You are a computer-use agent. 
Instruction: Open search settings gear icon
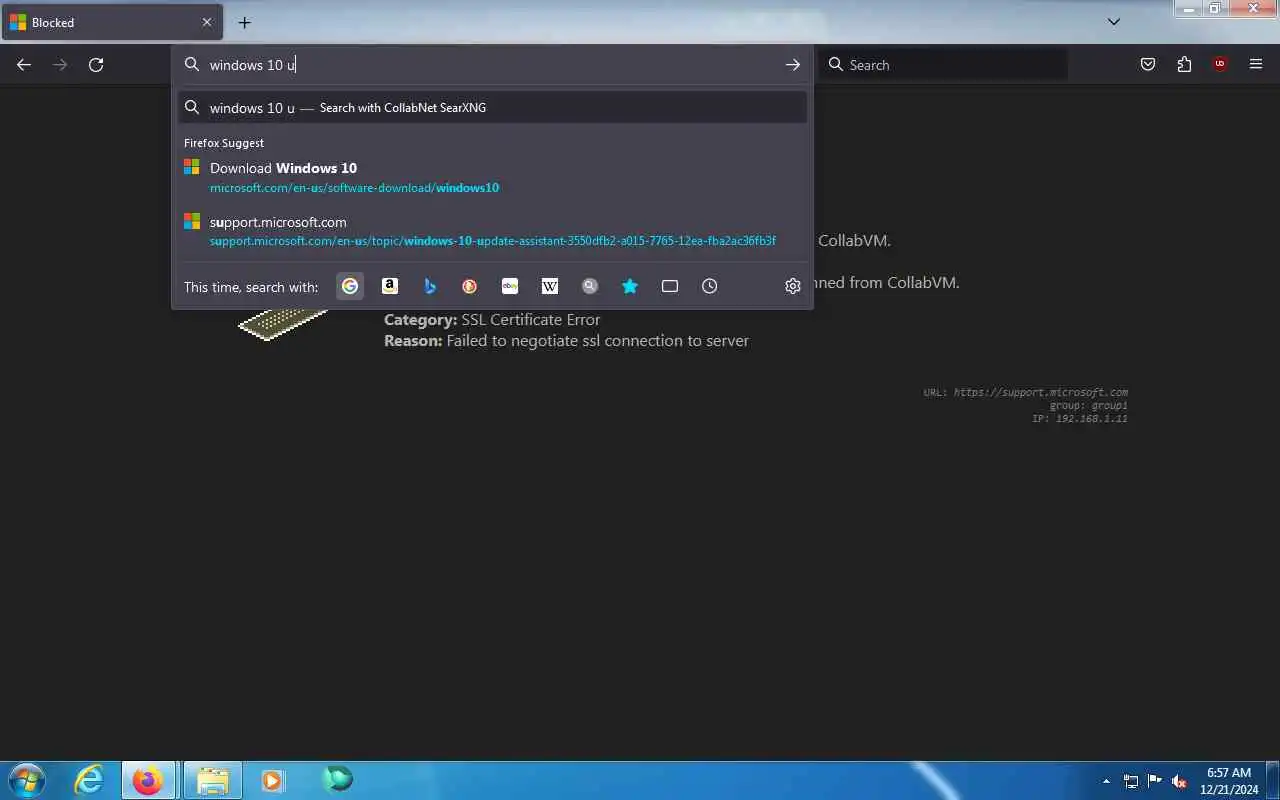tap(793, 286)
